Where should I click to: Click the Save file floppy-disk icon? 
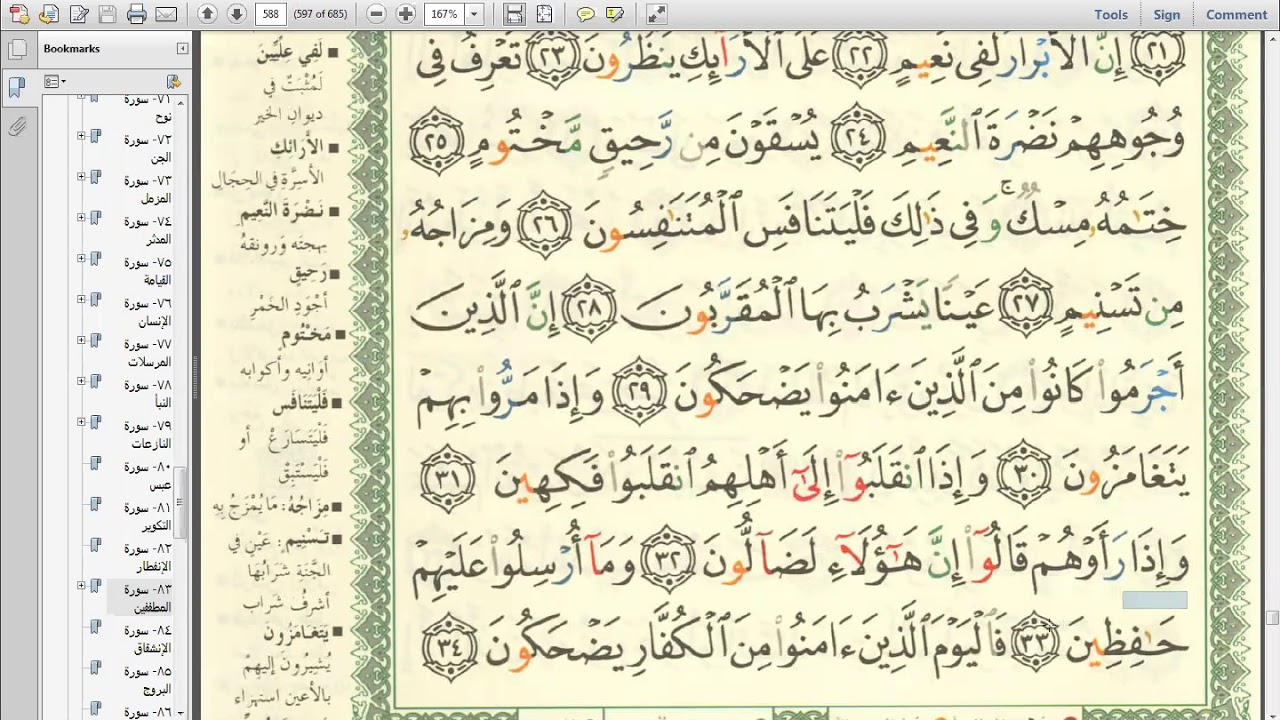pos(108,14)
